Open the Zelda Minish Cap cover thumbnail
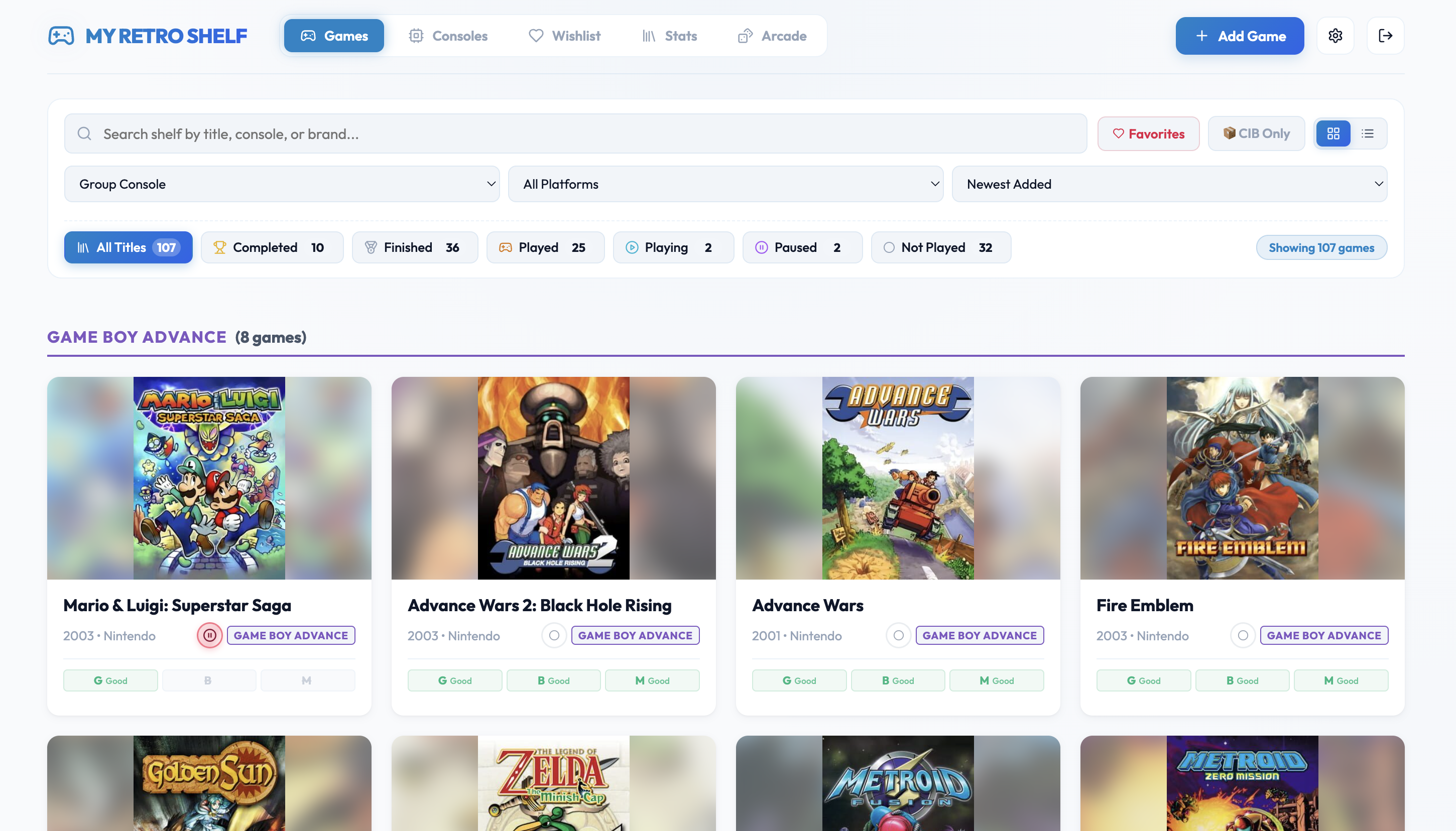The height and width of the screenshot is (831, 1456). (553, 783)
